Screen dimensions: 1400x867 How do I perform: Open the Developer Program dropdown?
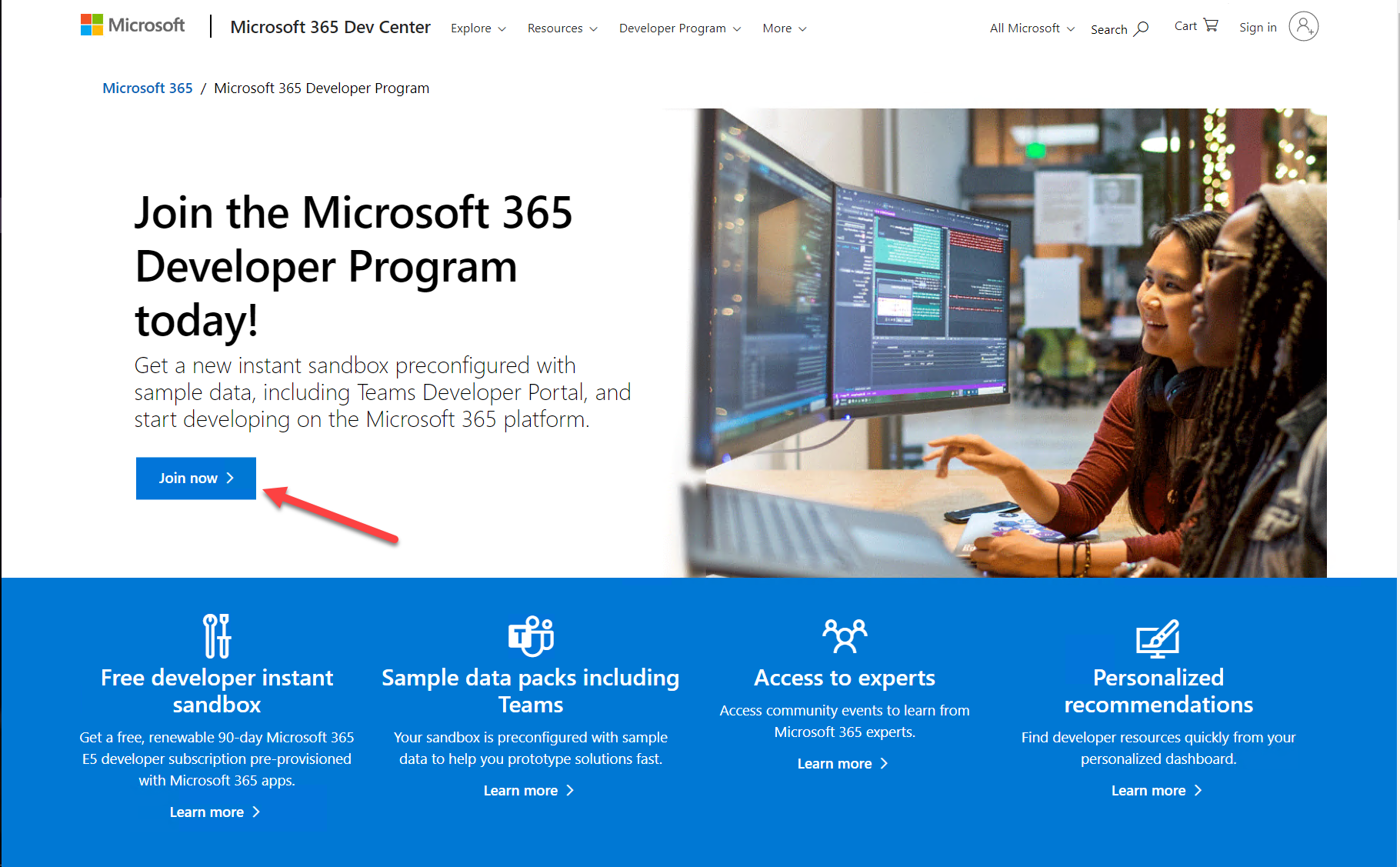click(x=680, y=28)
